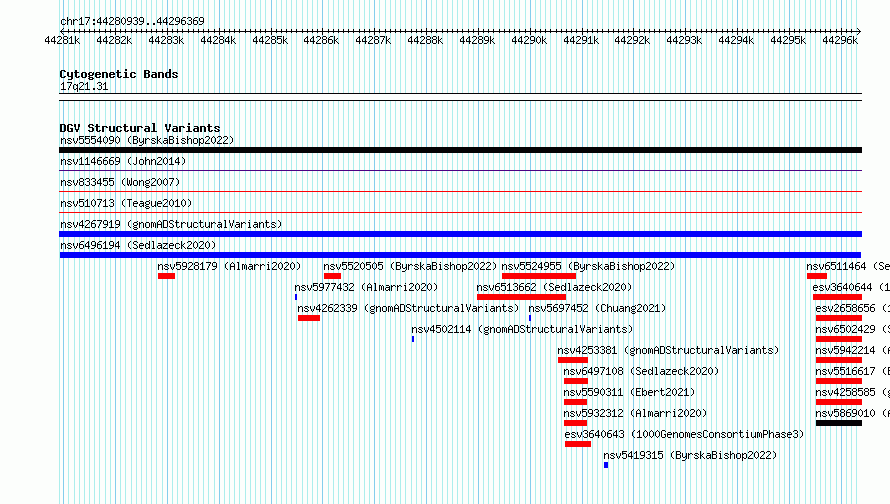890x504 pixels.
Task: Select the small blue mark under nsv5419315
Action: [x=606, y=465]
